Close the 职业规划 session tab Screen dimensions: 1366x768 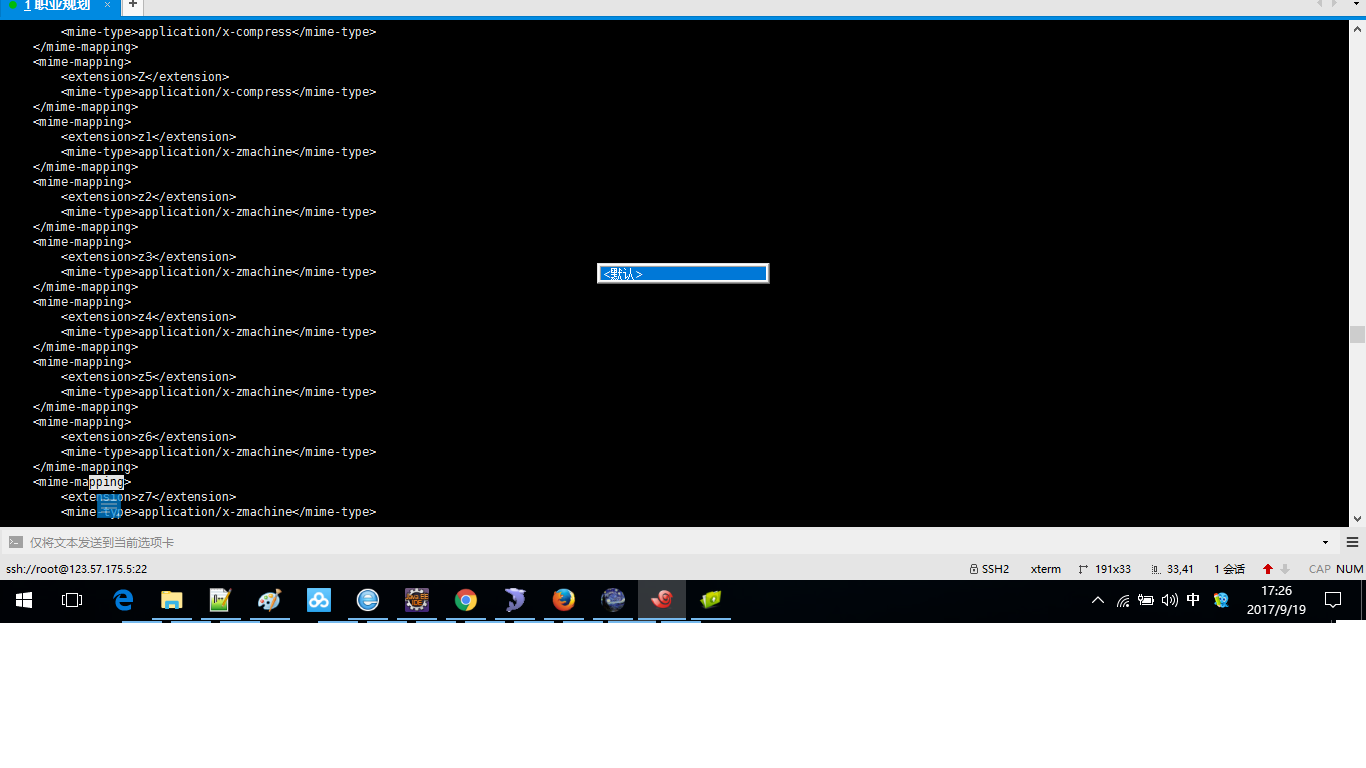pos(107,5)
